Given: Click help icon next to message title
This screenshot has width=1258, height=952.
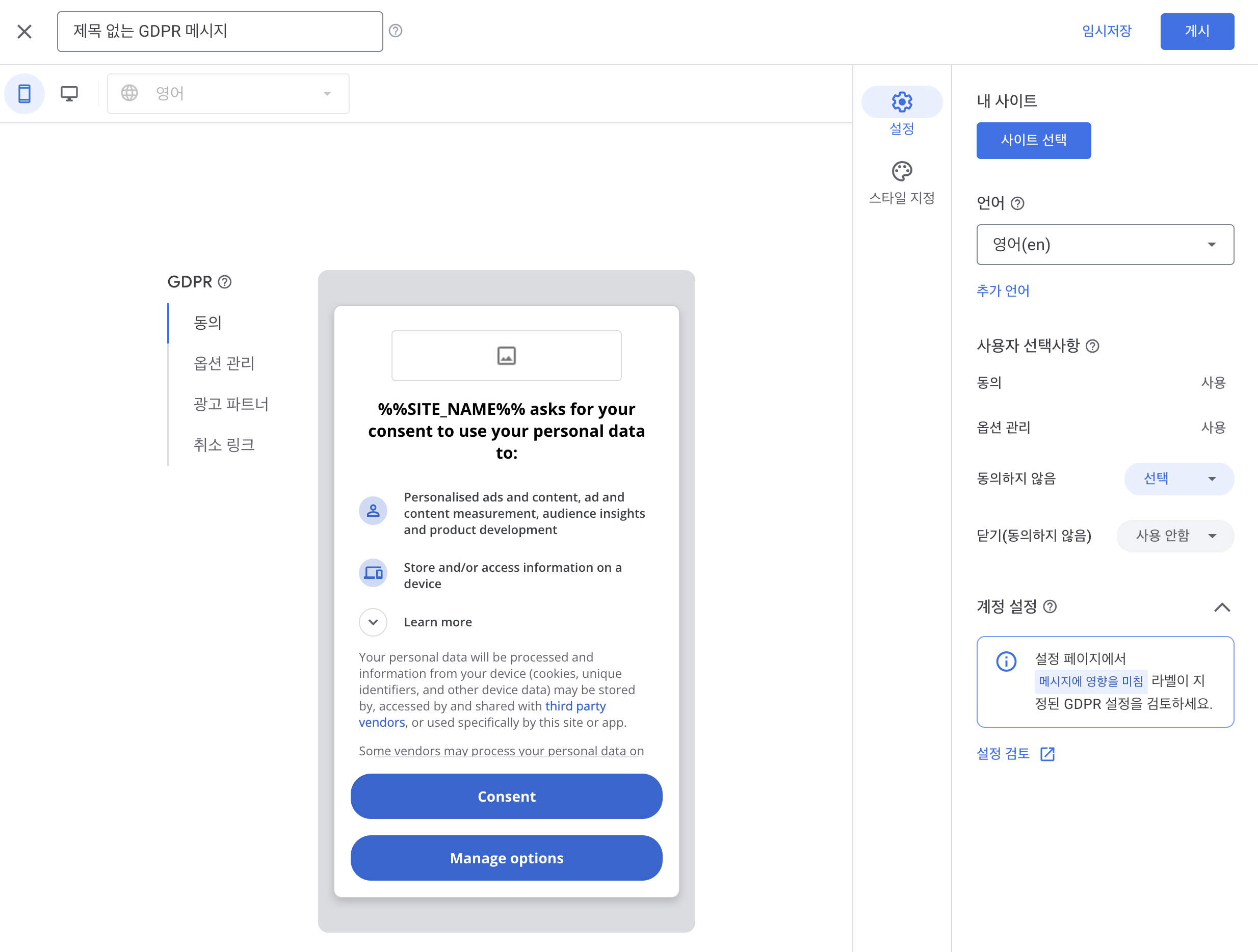Looking at the screenshot, I should pyautogui.click(x=395, y=31).
